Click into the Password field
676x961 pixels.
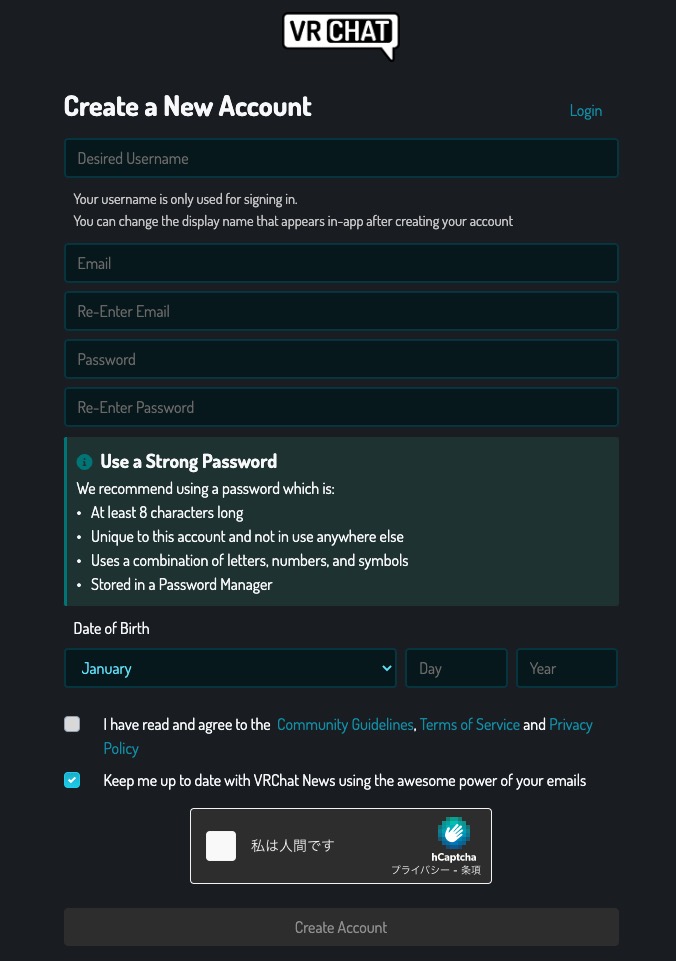(x=341, y=360)
